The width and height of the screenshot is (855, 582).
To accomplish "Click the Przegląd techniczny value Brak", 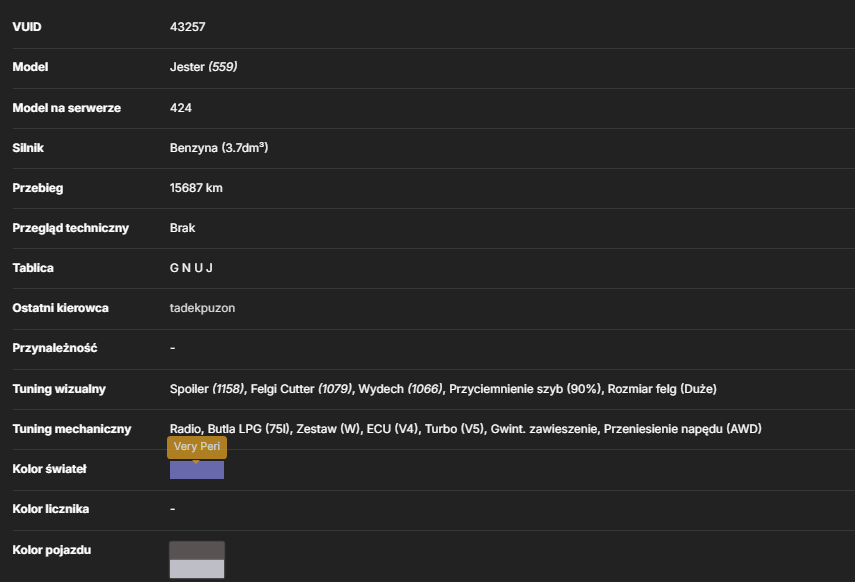I will point(182,228).
